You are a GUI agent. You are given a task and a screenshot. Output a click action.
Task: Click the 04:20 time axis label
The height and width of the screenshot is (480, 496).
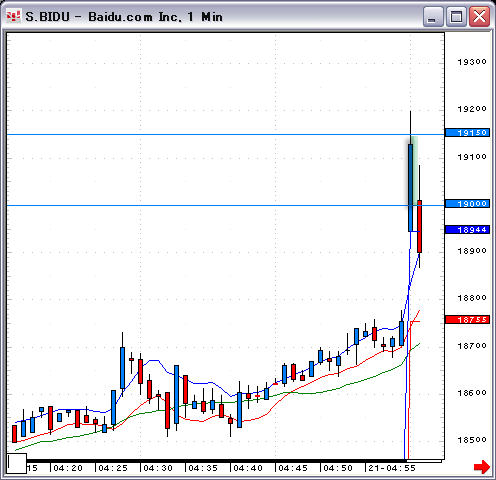coord(68,468)
